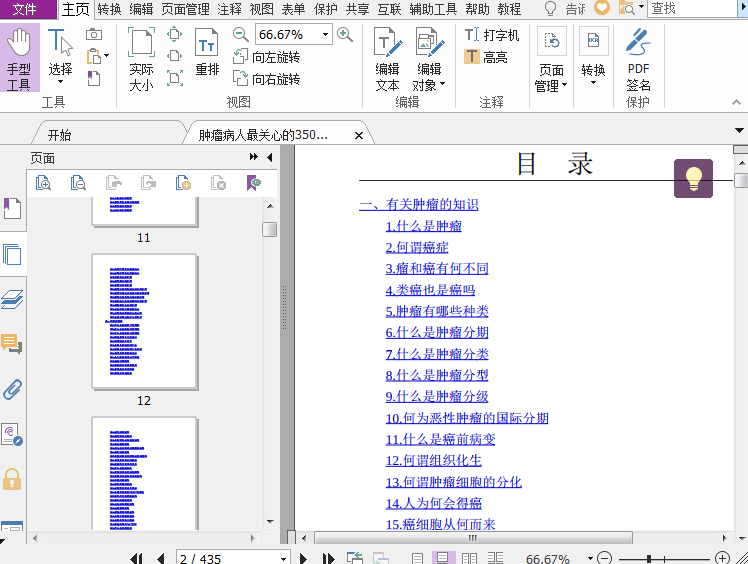748x564 pixels.
Task: Rotate view with 向左旋转
Action: click(266, 57)
